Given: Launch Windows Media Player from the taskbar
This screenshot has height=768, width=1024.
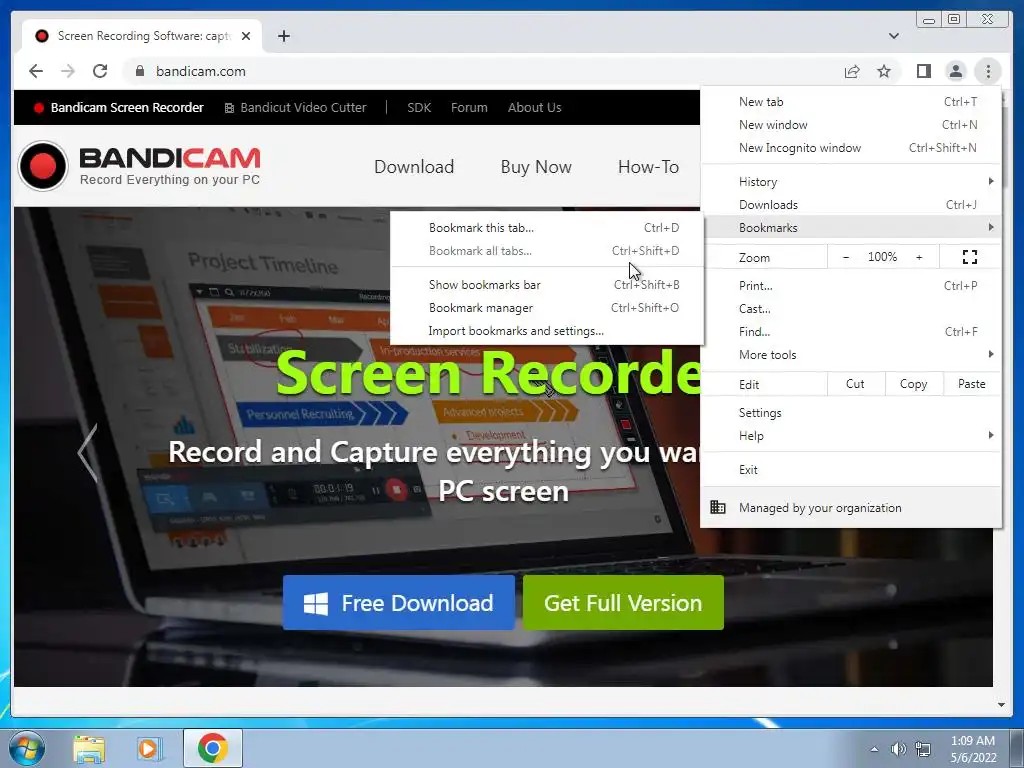Looking at the screenshot, I should tap(148, 749).
